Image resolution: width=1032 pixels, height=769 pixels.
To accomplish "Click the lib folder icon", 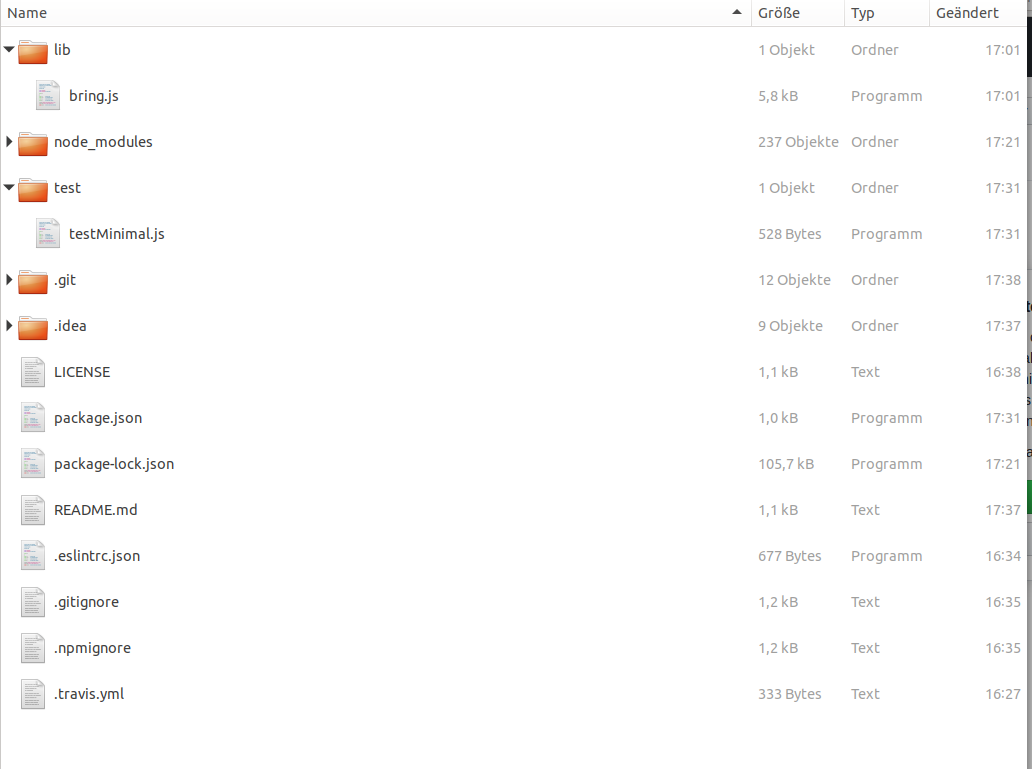I will [33, 49].
